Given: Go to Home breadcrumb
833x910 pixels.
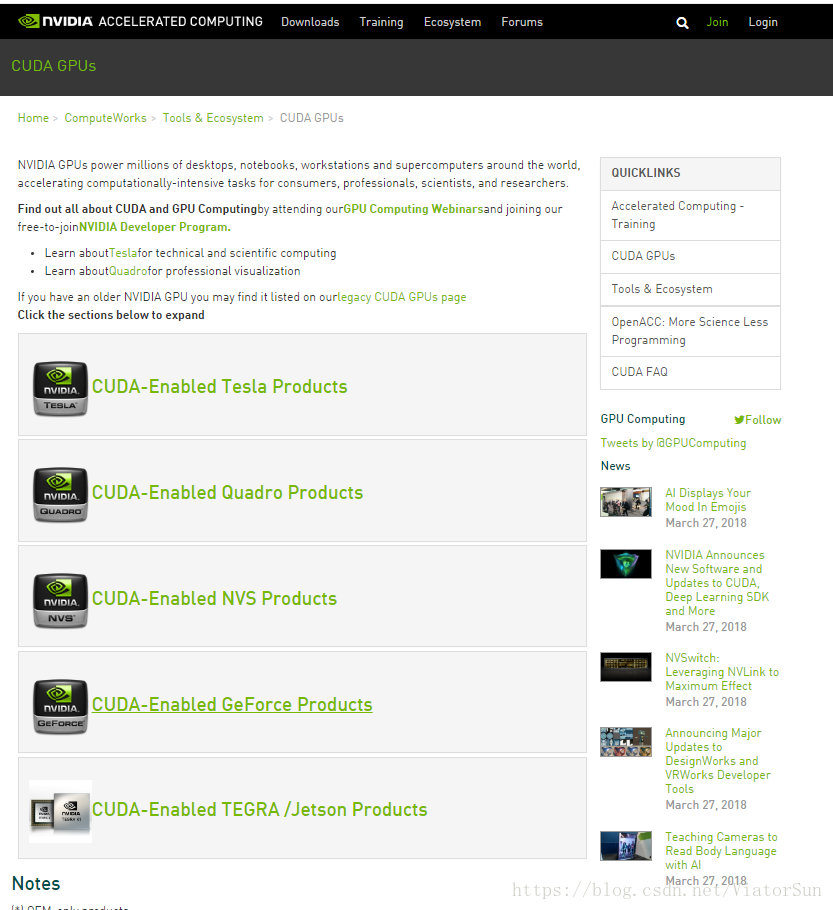Looking at the screenshot, I should tap(33, 118).
